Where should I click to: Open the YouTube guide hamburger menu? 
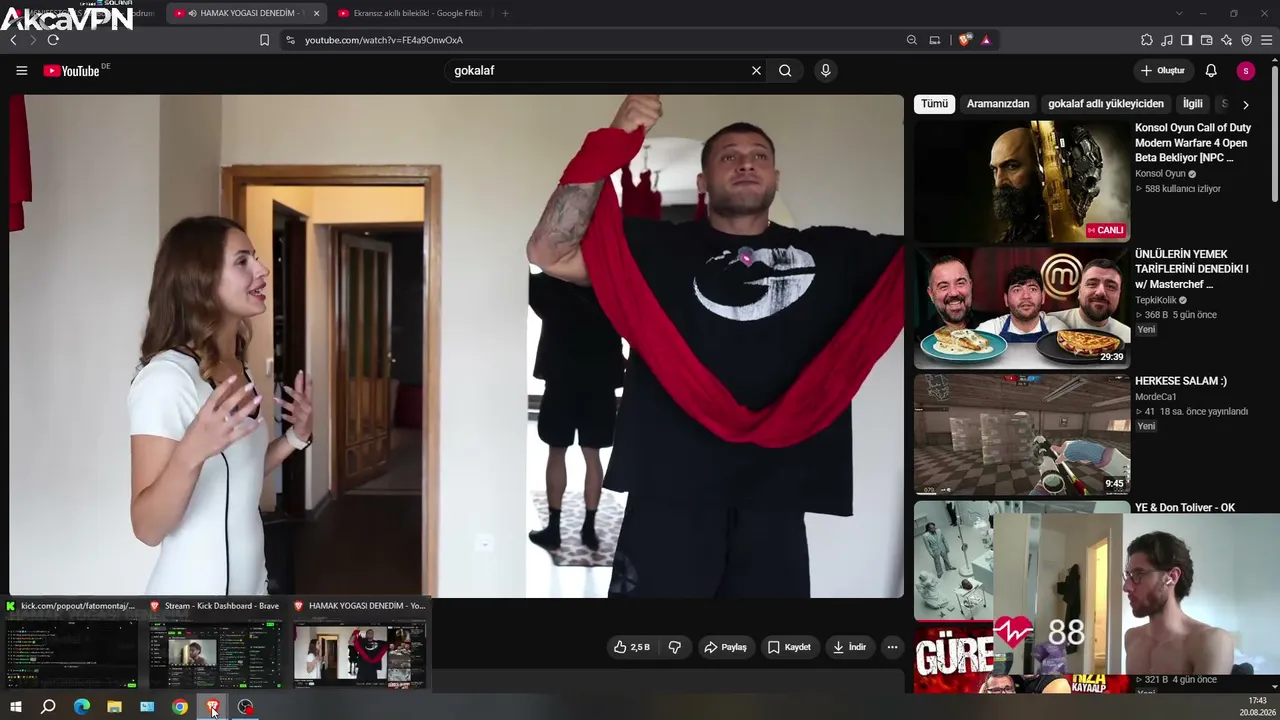[x=21, y=71]
